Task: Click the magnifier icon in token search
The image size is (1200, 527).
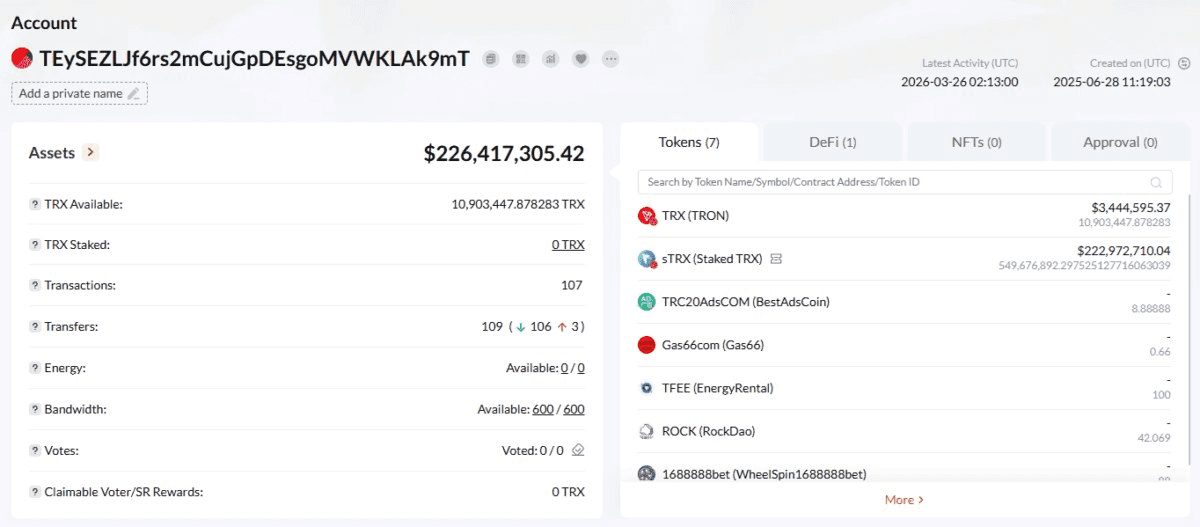Action: click(1157, 182)
